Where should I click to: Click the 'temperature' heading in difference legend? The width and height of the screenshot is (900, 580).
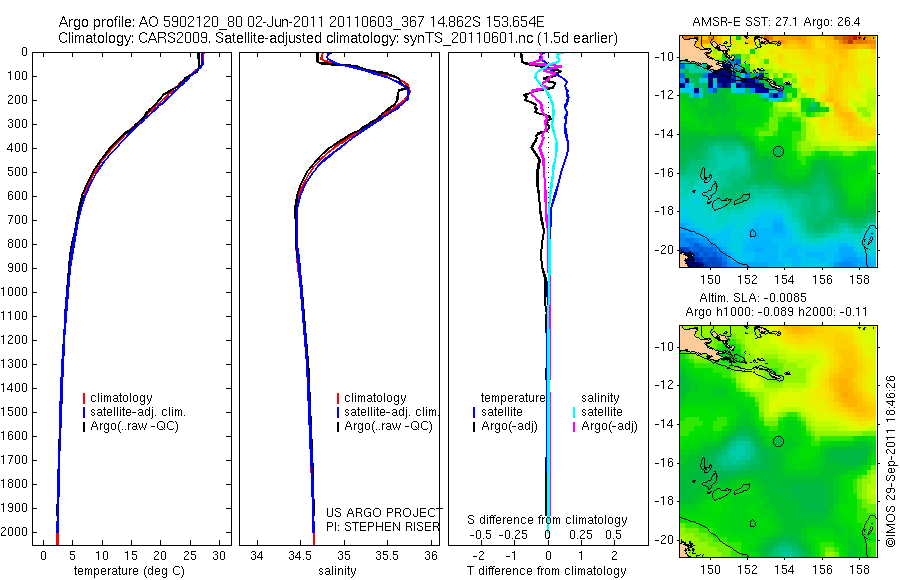pyautogui.click(x=513, y=397)
